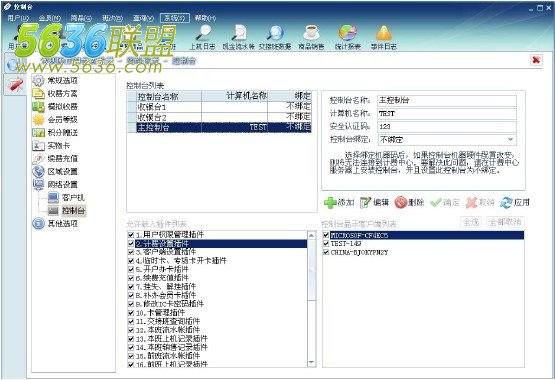
Task: Open the 查询(V) menu
Action: (x=143, y=18)
